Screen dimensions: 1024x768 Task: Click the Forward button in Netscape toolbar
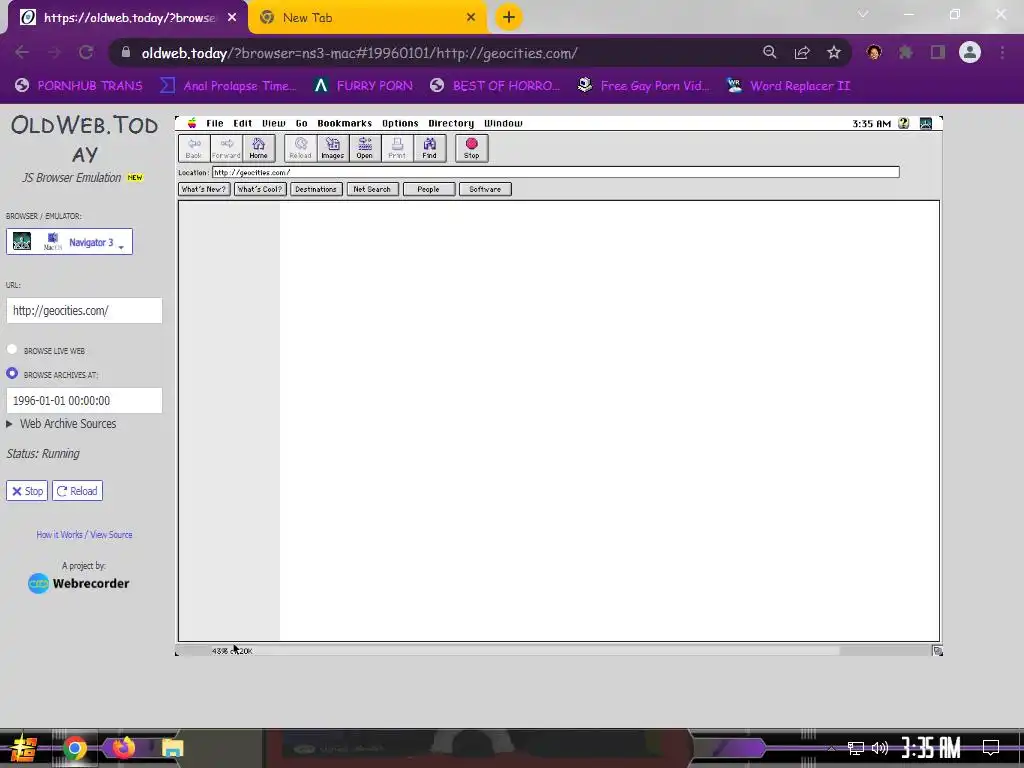pos(226,148)
